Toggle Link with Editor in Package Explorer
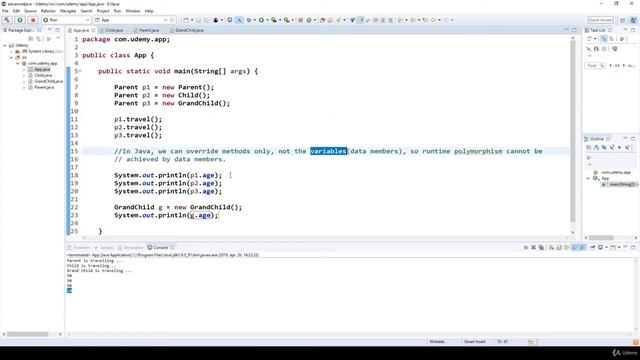The image size is (640, 360). point(39,39)
